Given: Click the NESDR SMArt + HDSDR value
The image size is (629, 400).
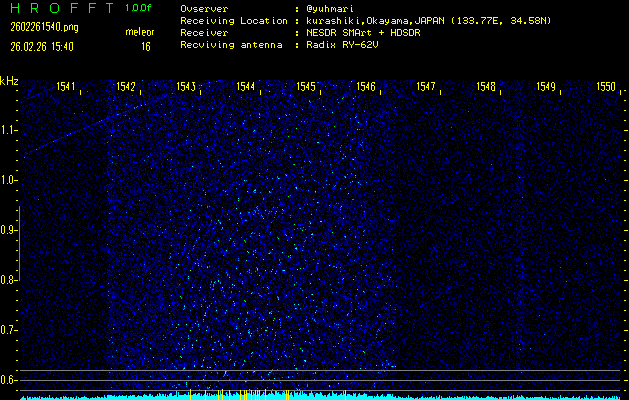Looking at the screenshot, I should (x=363, y=33).
